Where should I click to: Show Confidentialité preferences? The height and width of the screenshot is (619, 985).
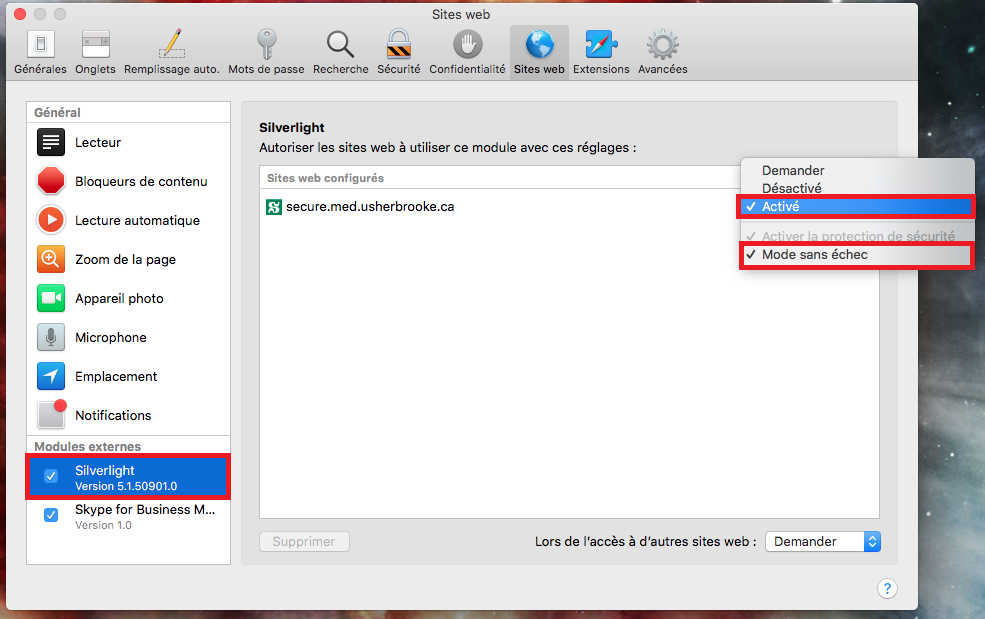pyautogui.click(x=467, y=52)
